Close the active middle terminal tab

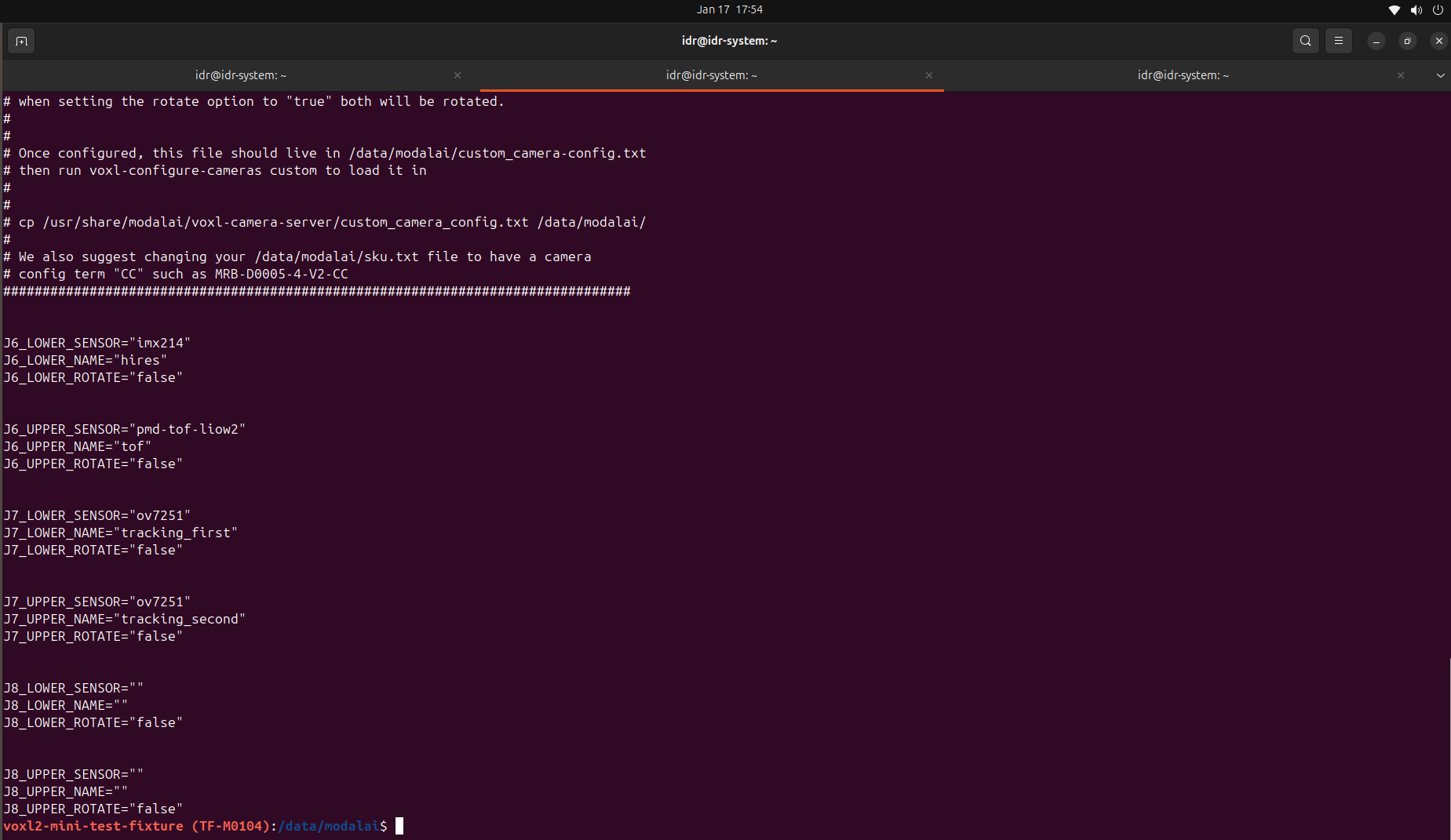click(928, 75)
